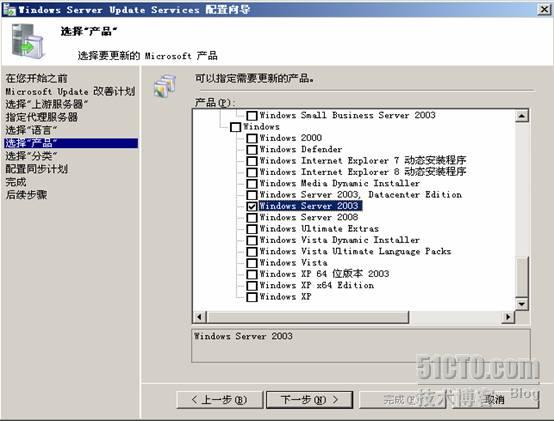Select the Windows Vista row label
Viewport: 554px width, 421px height.
point(293,262)
